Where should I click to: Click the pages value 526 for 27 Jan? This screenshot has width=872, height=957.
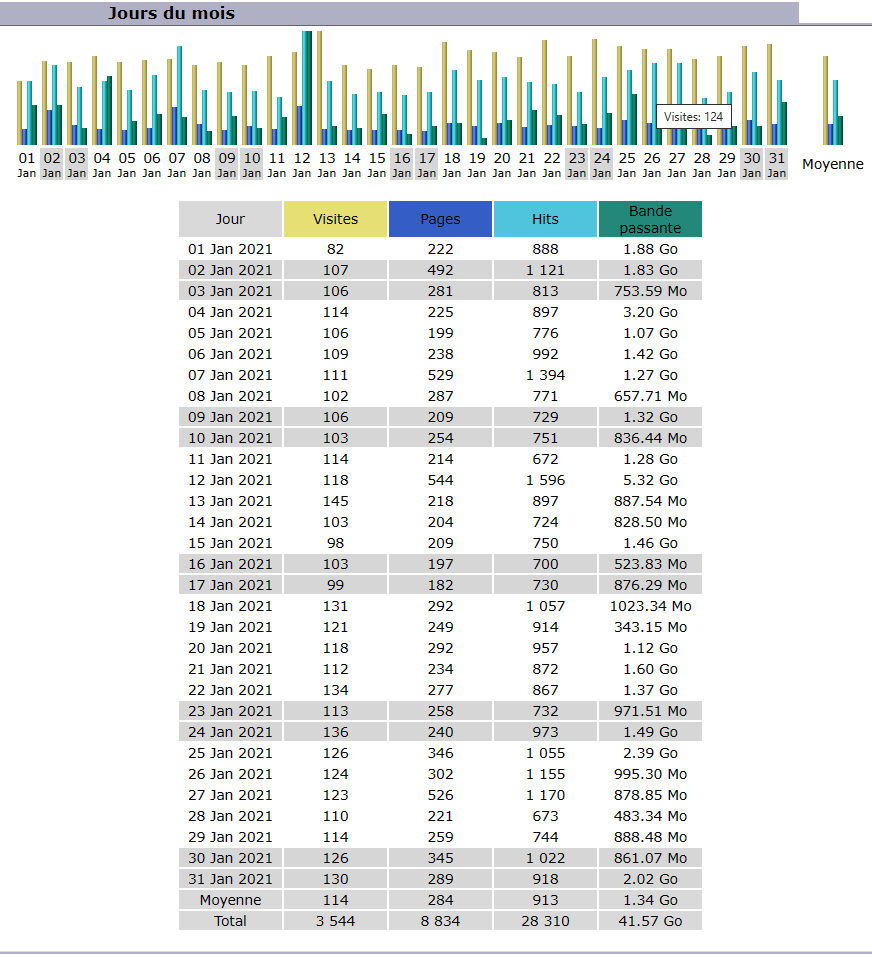point(440,795)
